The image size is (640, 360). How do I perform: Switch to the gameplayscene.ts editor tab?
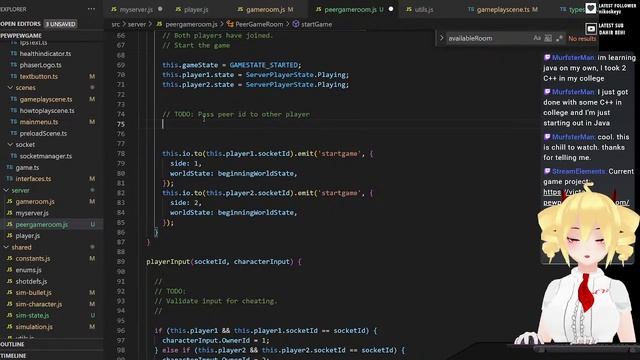pyautogui.click(x=503, y=9)
